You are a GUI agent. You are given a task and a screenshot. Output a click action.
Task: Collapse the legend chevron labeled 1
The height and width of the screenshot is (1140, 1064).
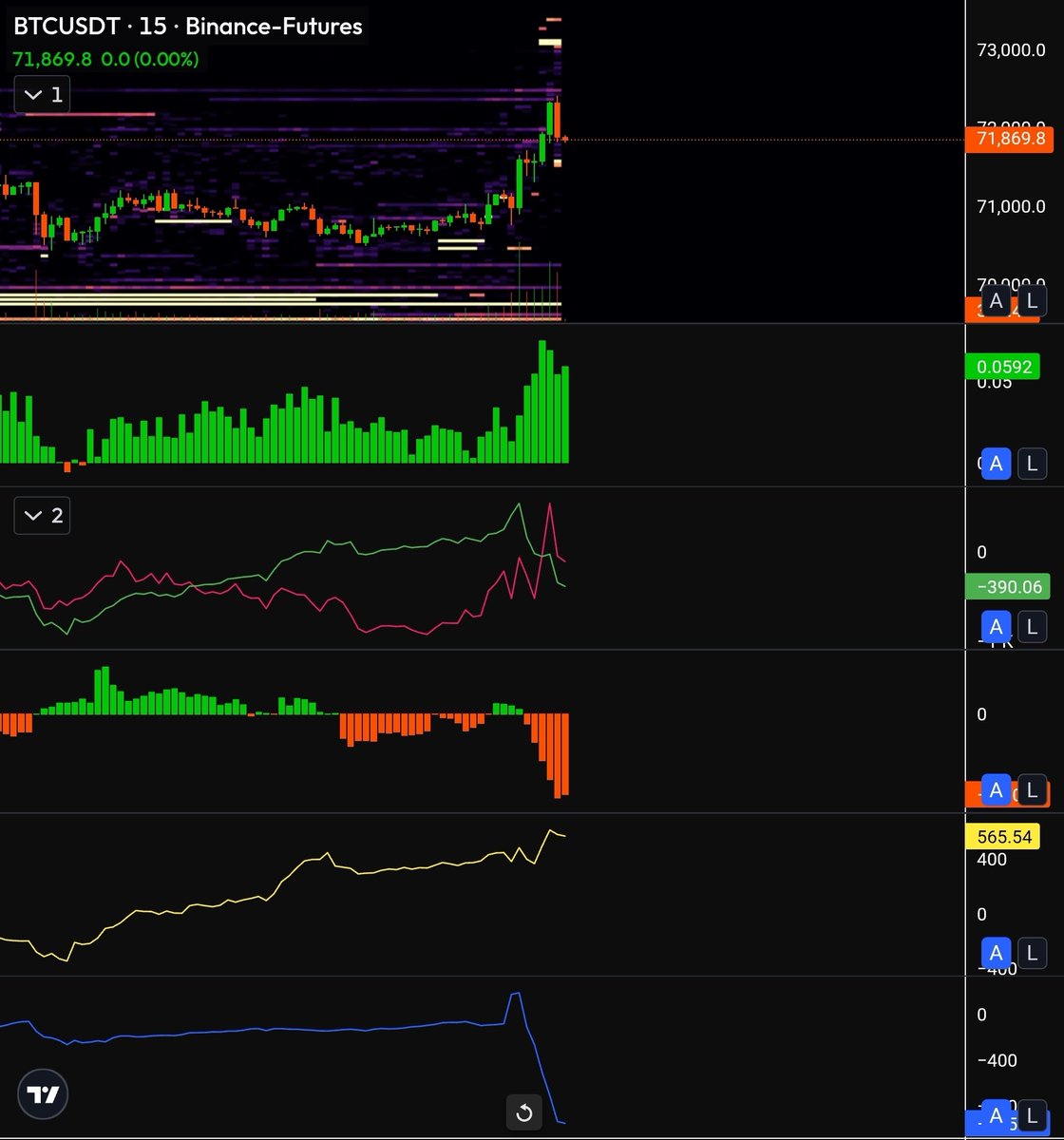point(42,95)
